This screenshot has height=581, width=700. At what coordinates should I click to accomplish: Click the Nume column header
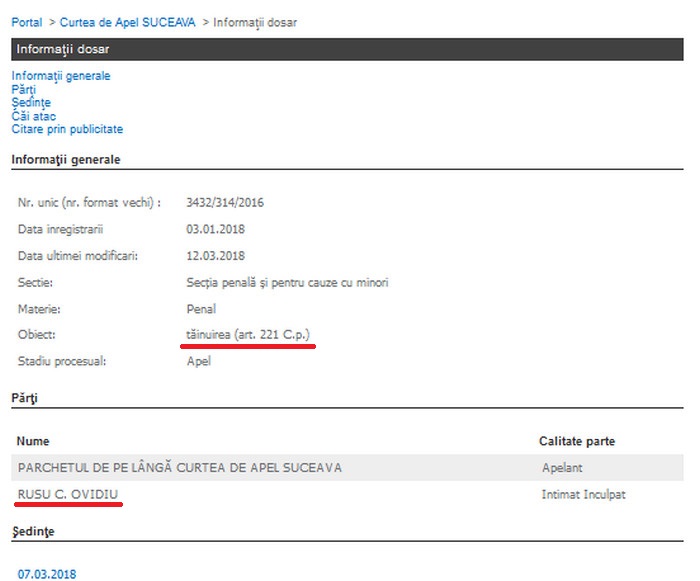33,441
